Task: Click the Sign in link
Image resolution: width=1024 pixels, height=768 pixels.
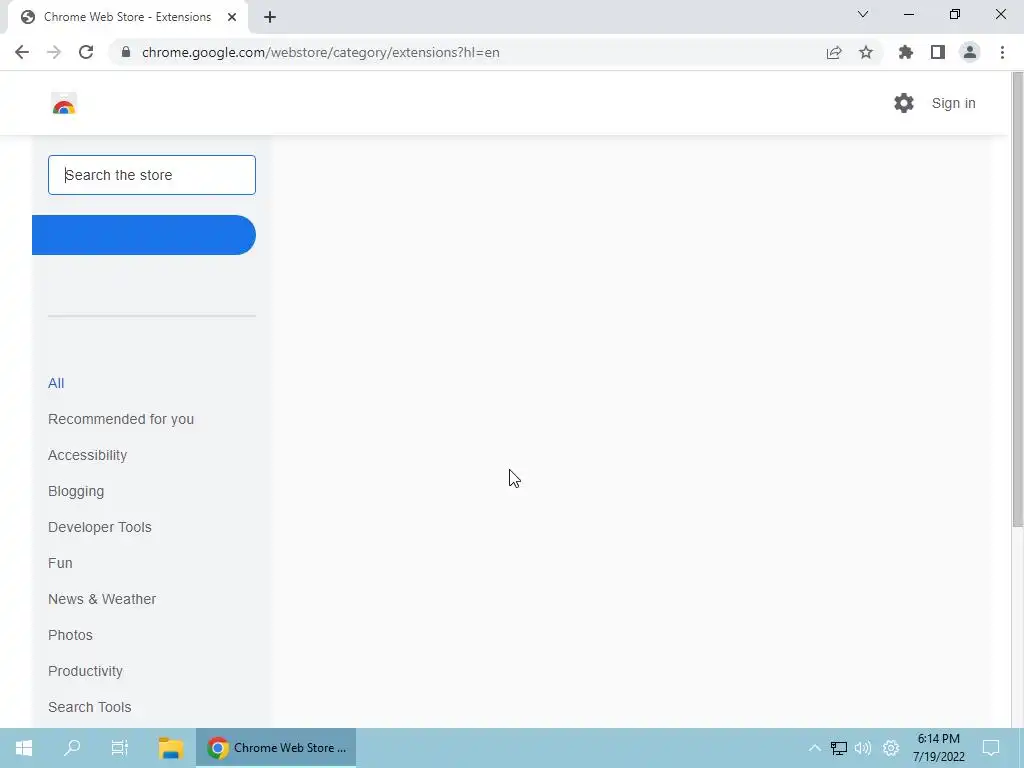Action: [x=953, y=103]
